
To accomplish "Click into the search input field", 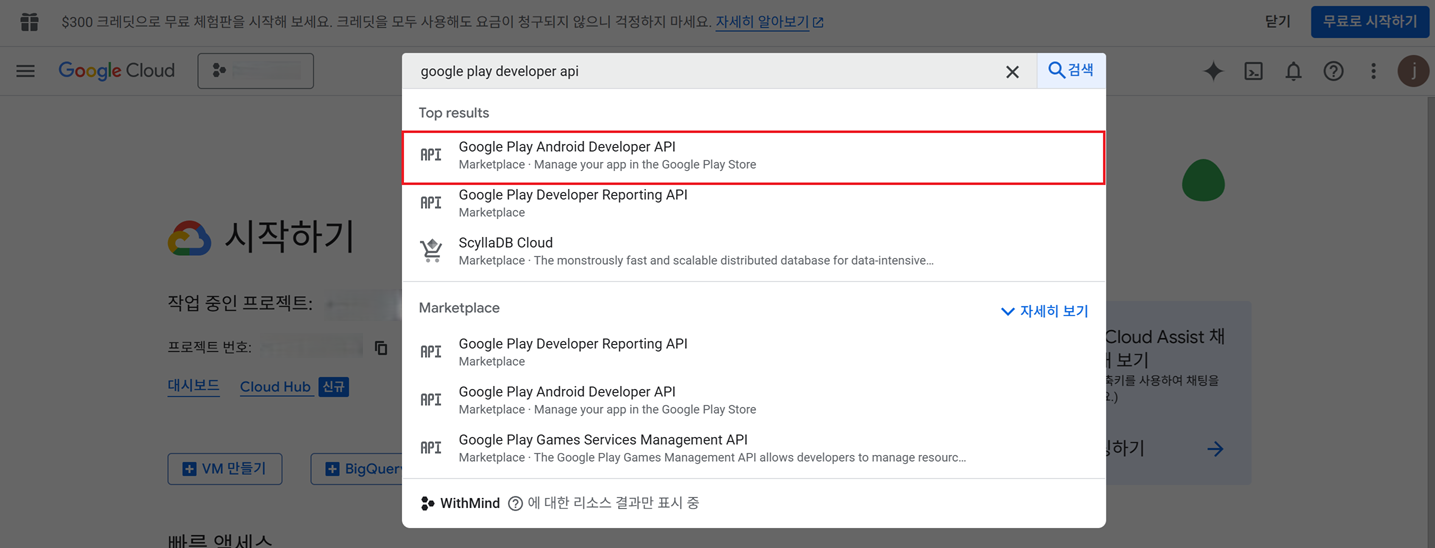I will click(700, 72).
